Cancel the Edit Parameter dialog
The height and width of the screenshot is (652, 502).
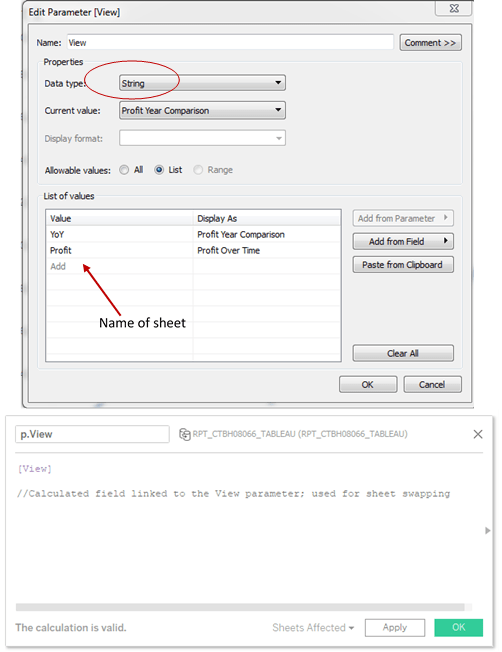(x=432, y=385)
